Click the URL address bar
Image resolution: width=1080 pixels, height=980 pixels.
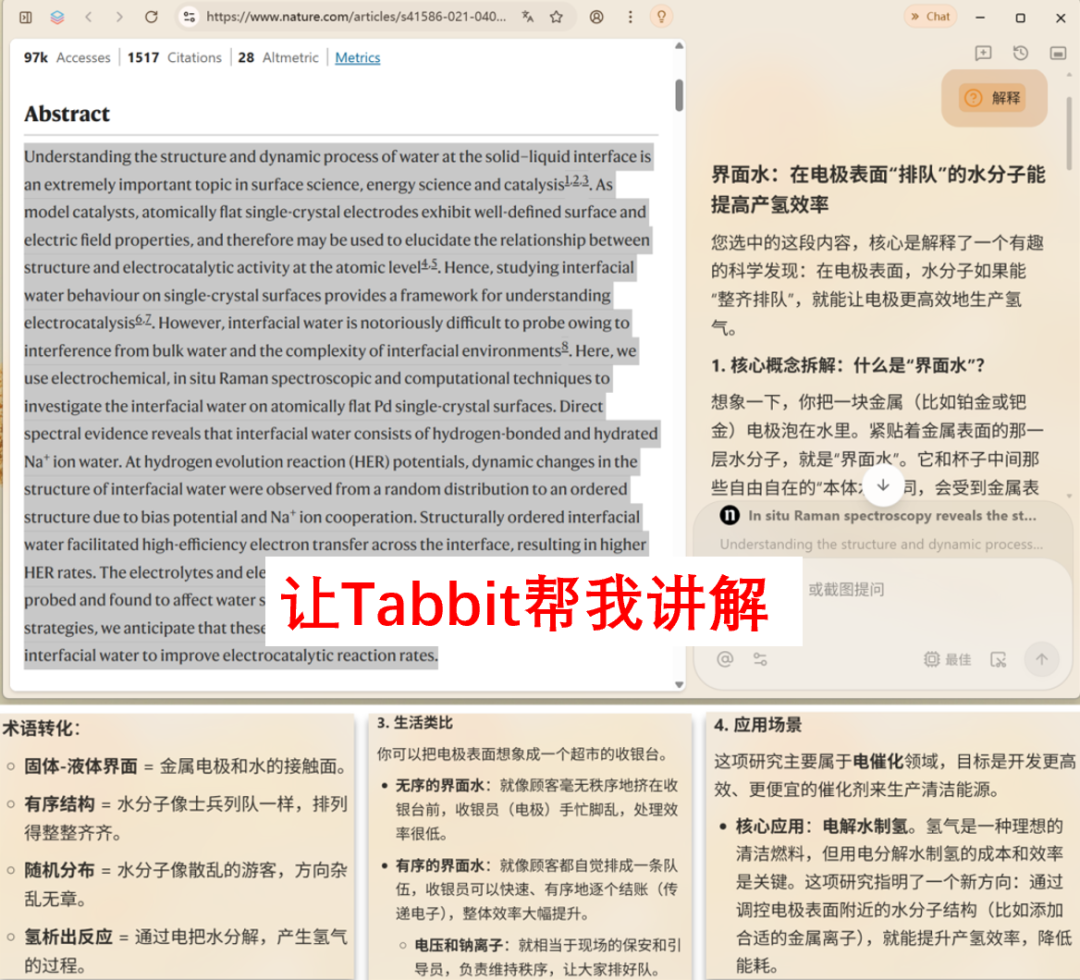pos(356,17)
